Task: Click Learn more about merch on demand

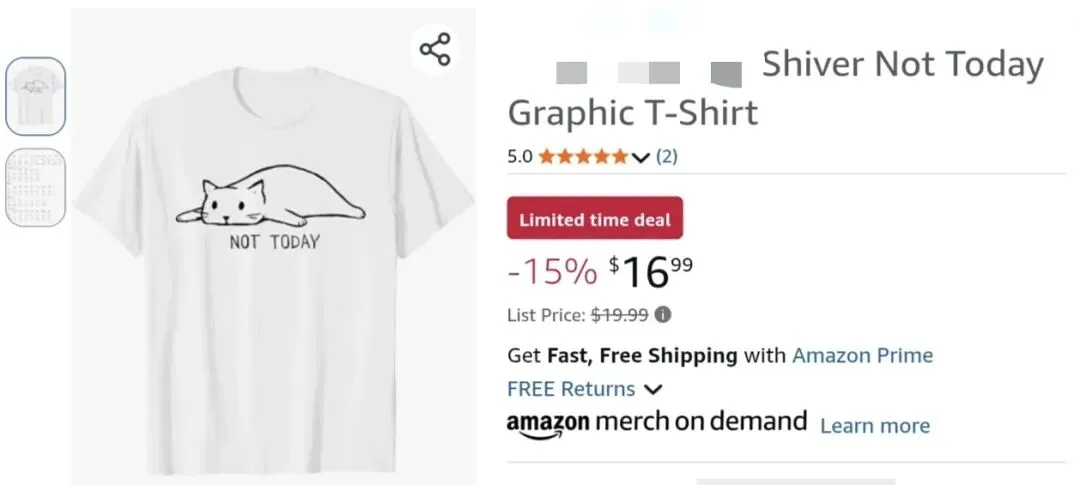Action: [x=874, y=426]
